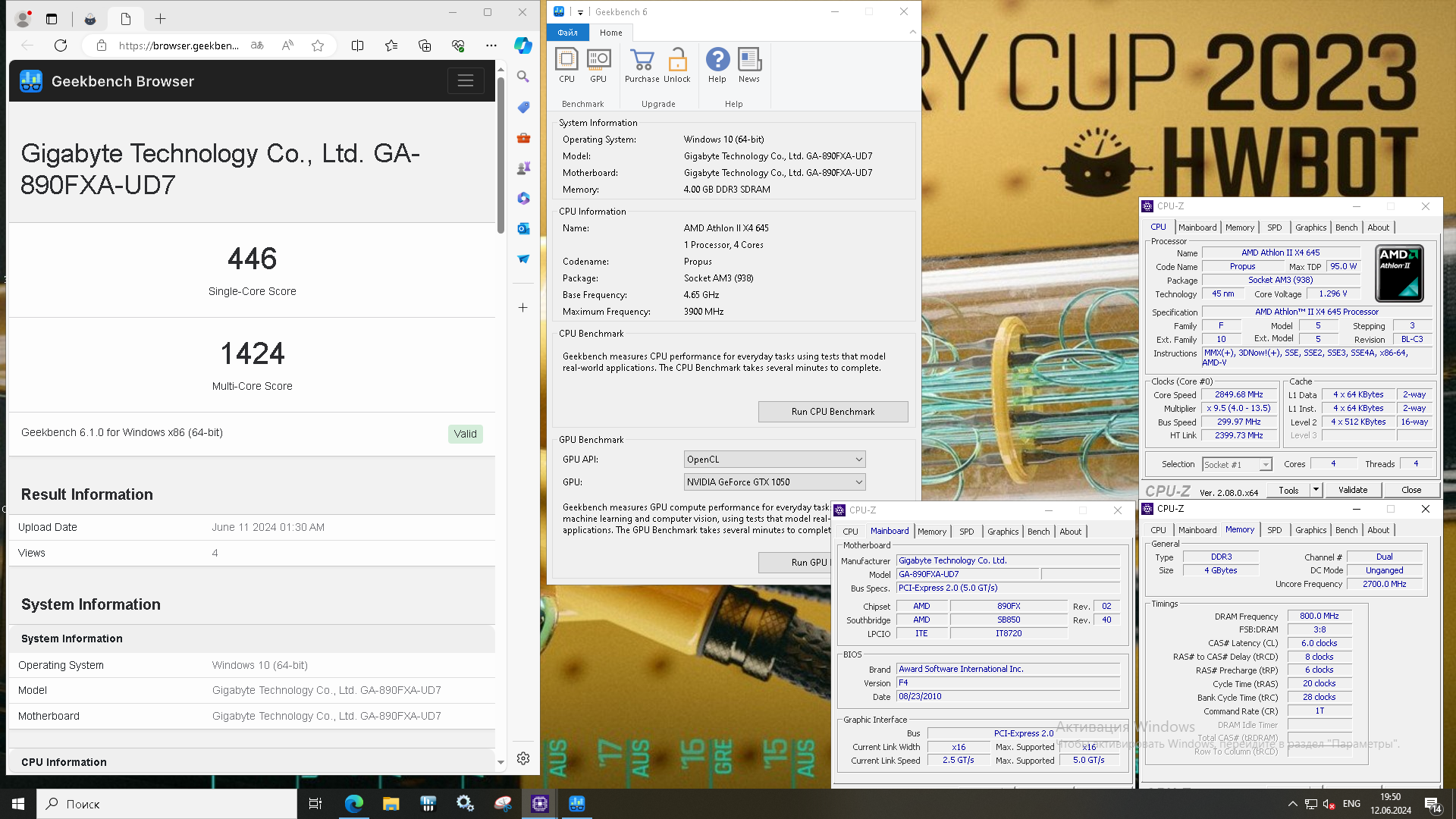The height and width of the screenshot is (819, 1456).
Task: Open the GPU API OpenCL dropdown
Action: [x=774, y=460]
